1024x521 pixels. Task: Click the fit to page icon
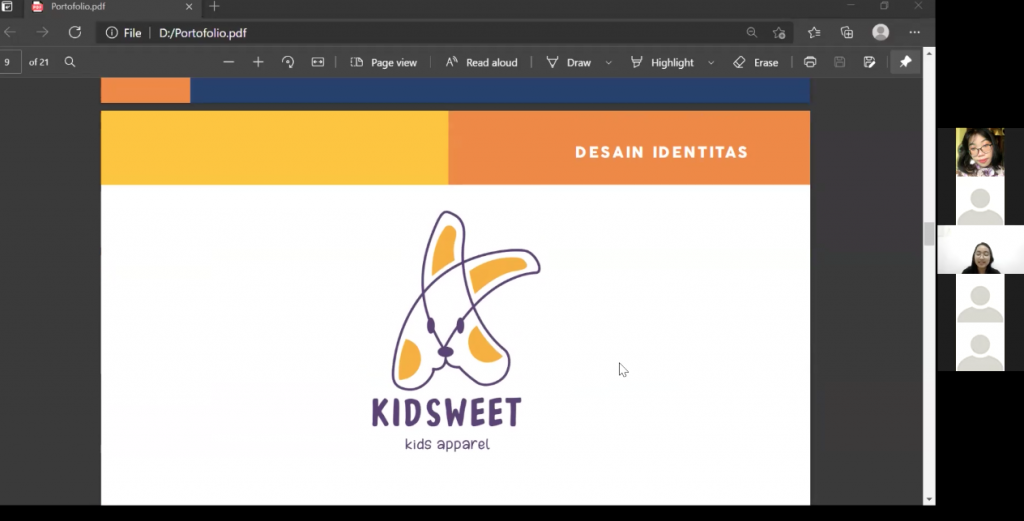pyautogui.click(x=318, y=62)
